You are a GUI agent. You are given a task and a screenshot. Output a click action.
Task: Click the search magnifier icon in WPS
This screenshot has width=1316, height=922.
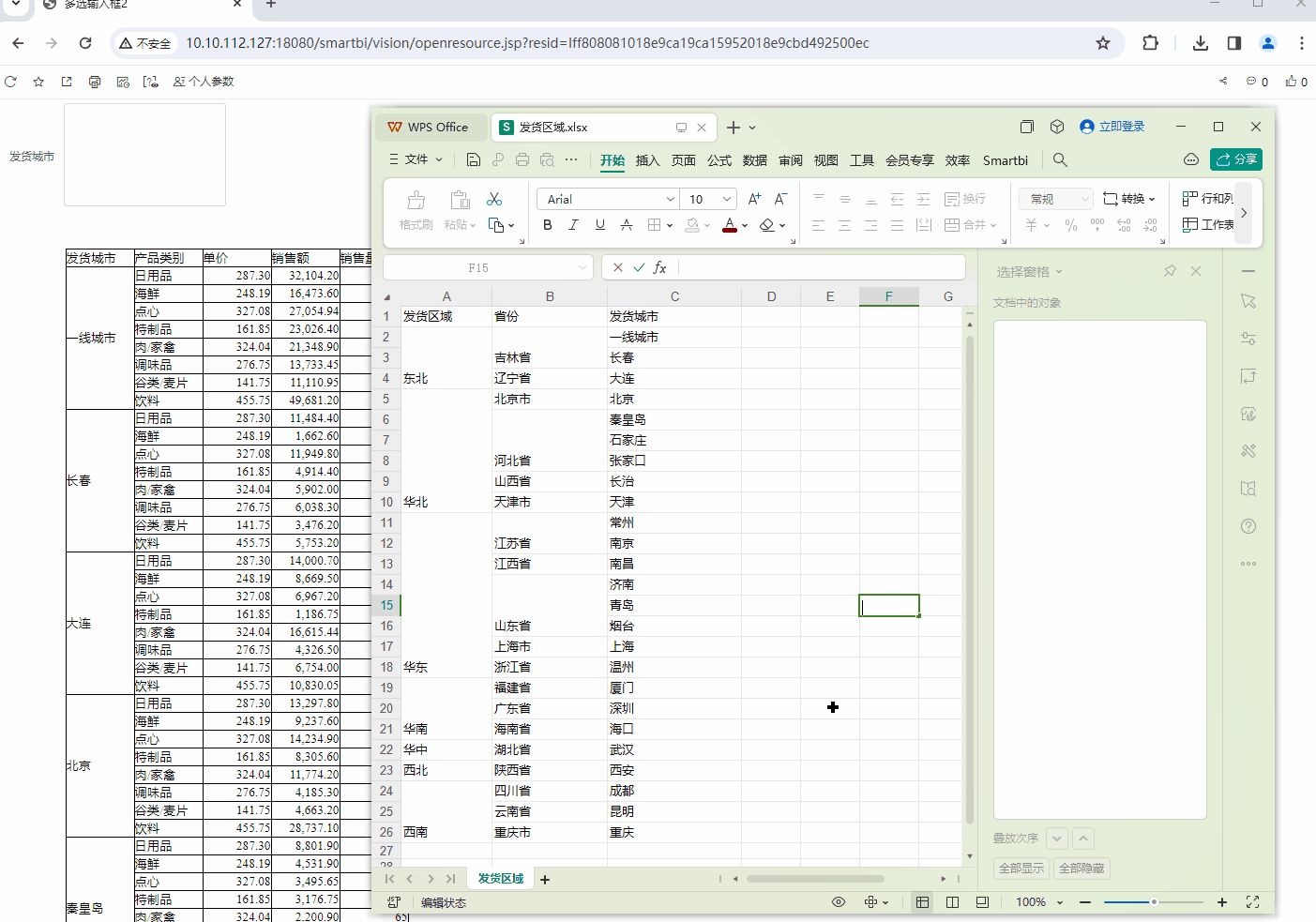(1060, 160)
